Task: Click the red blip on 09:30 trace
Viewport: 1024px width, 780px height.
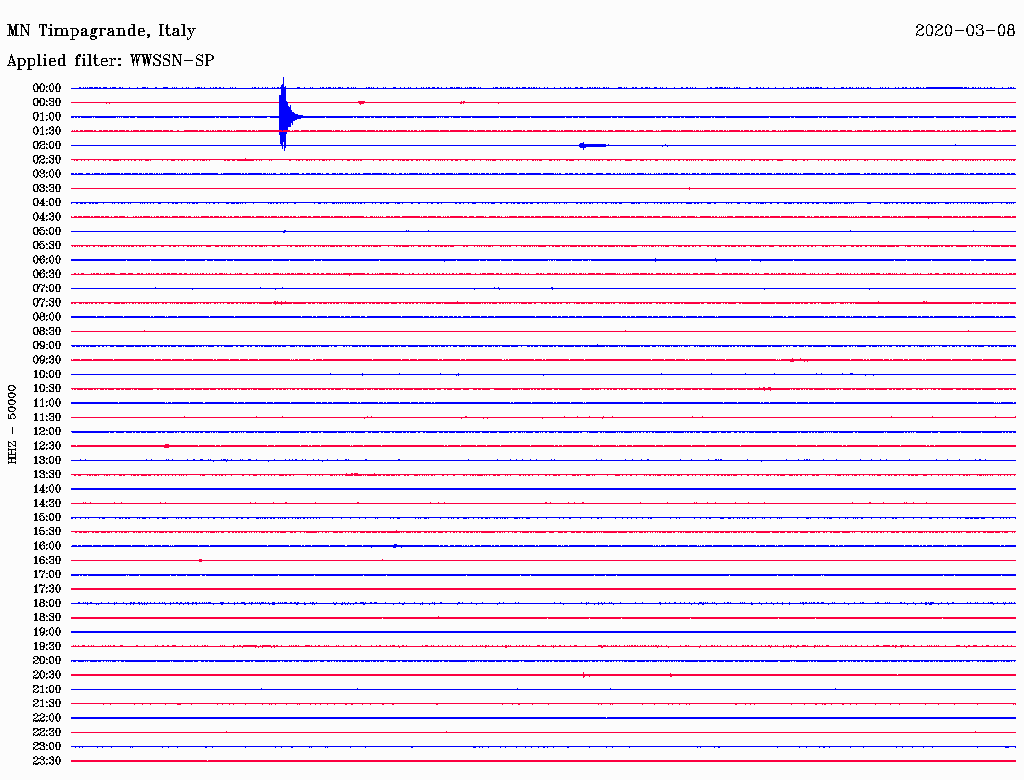Action: [792, 360]
